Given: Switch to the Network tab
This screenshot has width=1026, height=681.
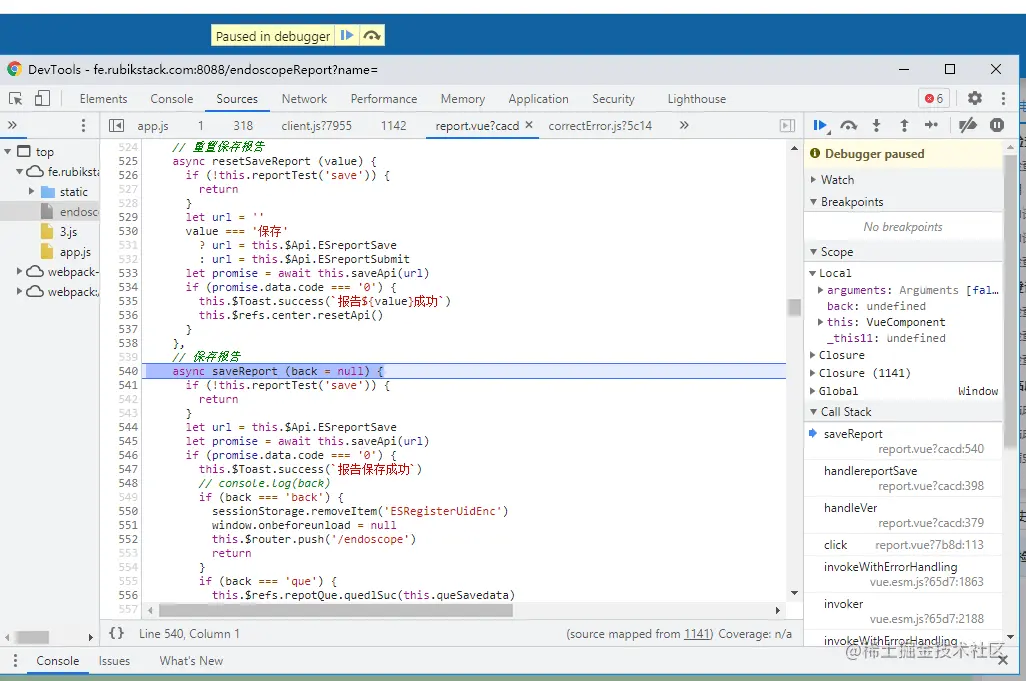Looking at the screenshot, I should [304, 99].
